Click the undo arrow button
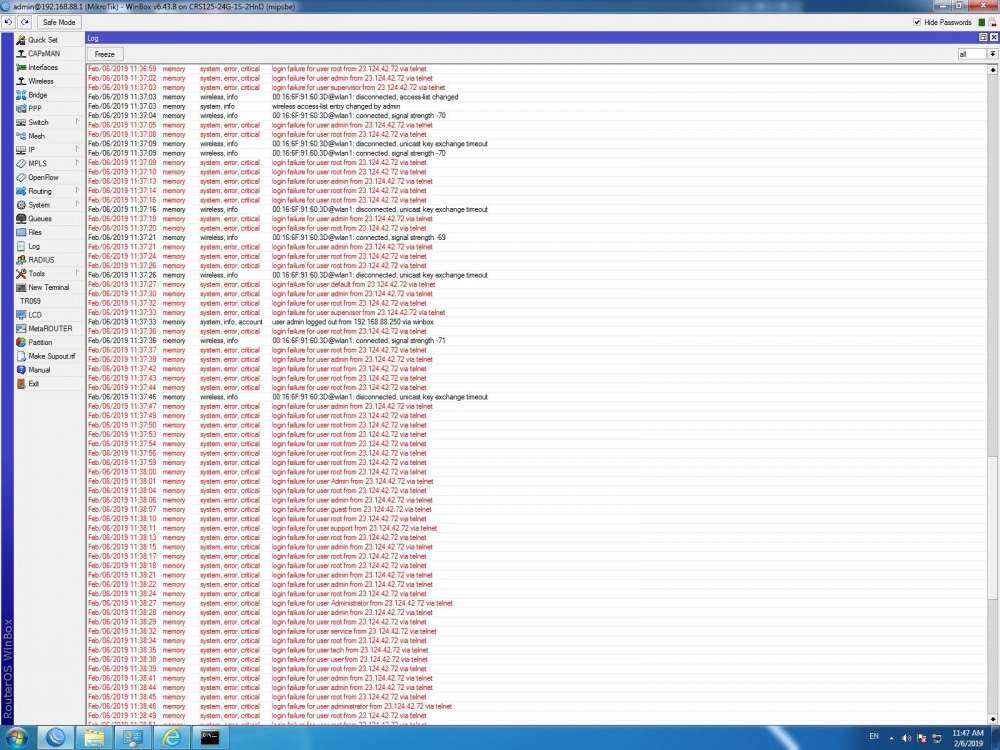 (8, 22)
